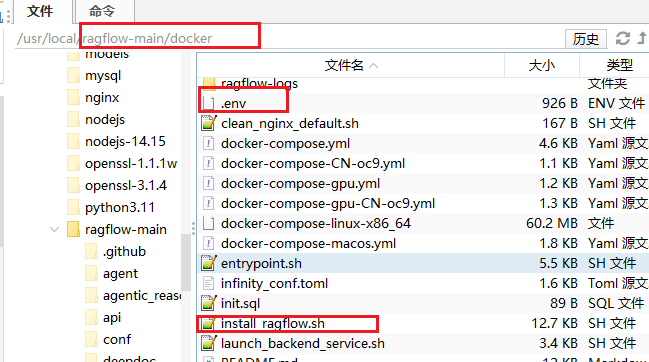Viewport: 649px width, 362px height.
Task: Select launch_backend_service.sh file
Action: pos(423,343)
